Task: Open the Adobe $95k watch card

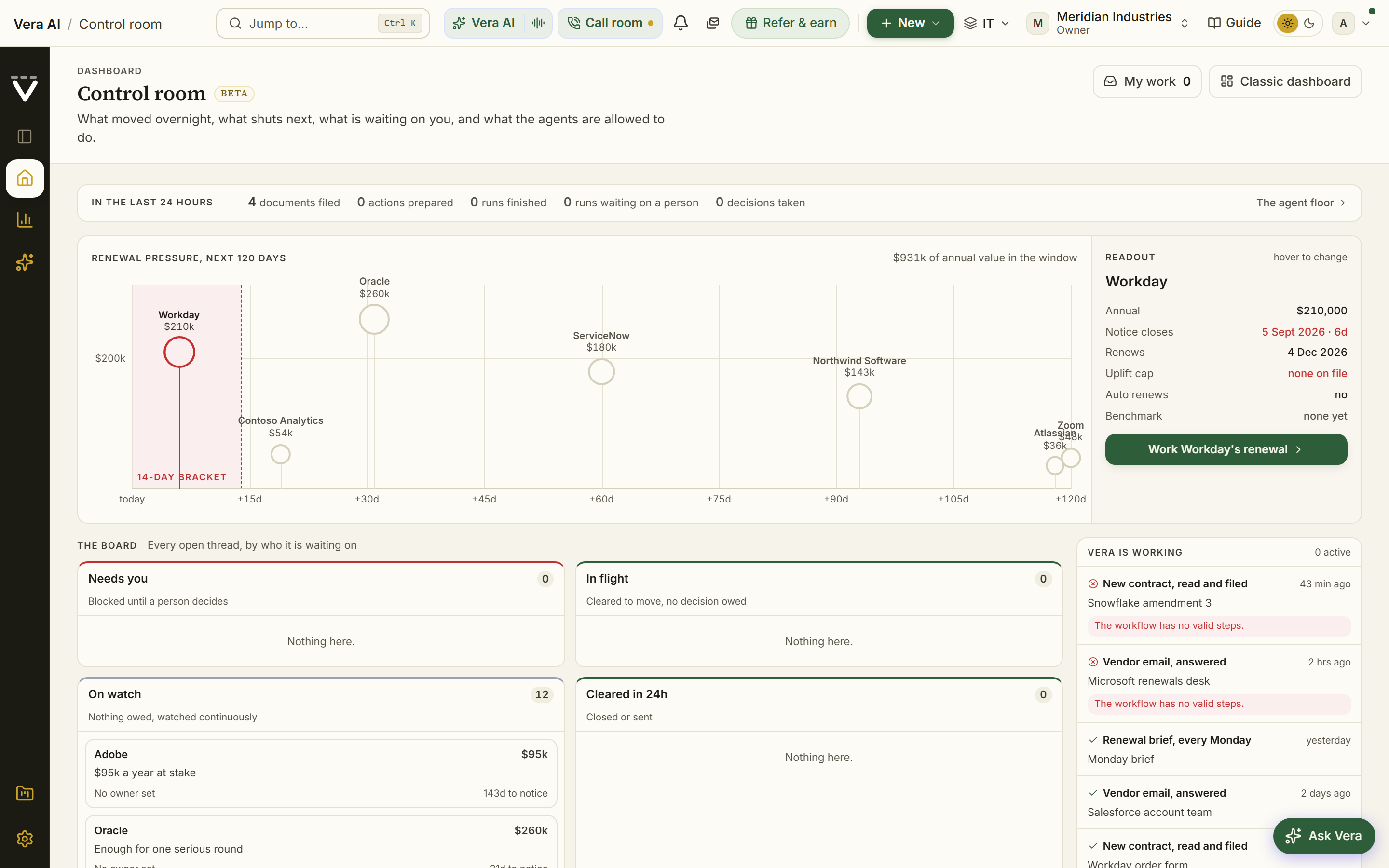Action: 321,773
